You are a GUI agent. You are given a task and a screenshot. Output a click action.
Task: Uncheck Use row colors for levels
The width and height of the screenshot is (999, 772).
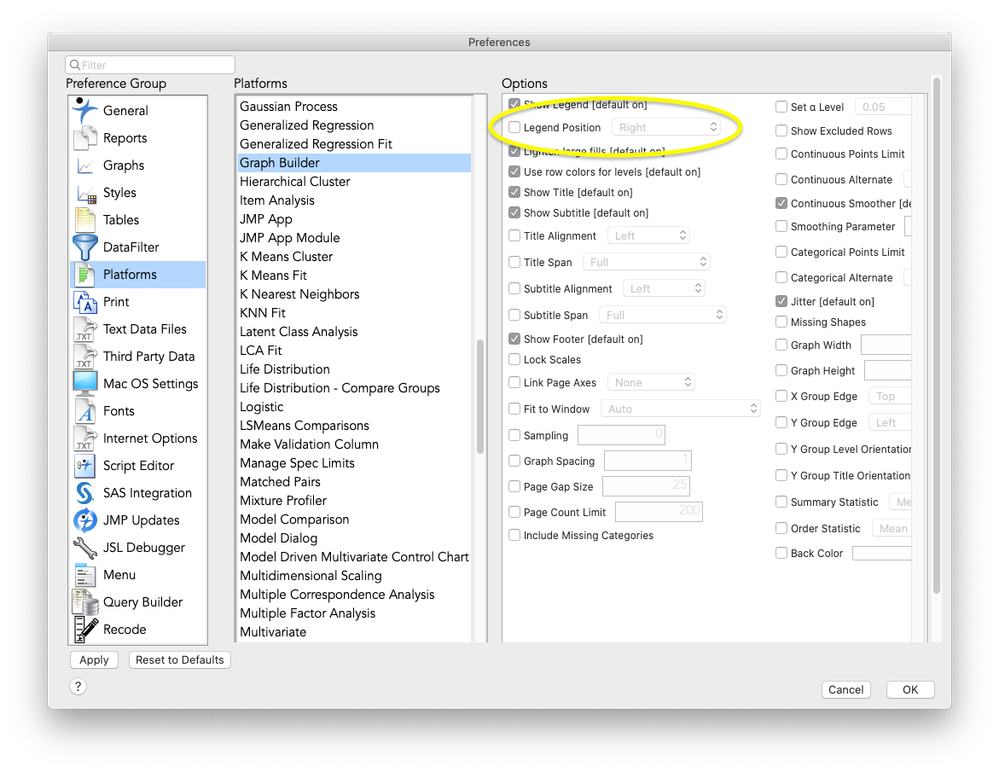[x=514, y=172]
